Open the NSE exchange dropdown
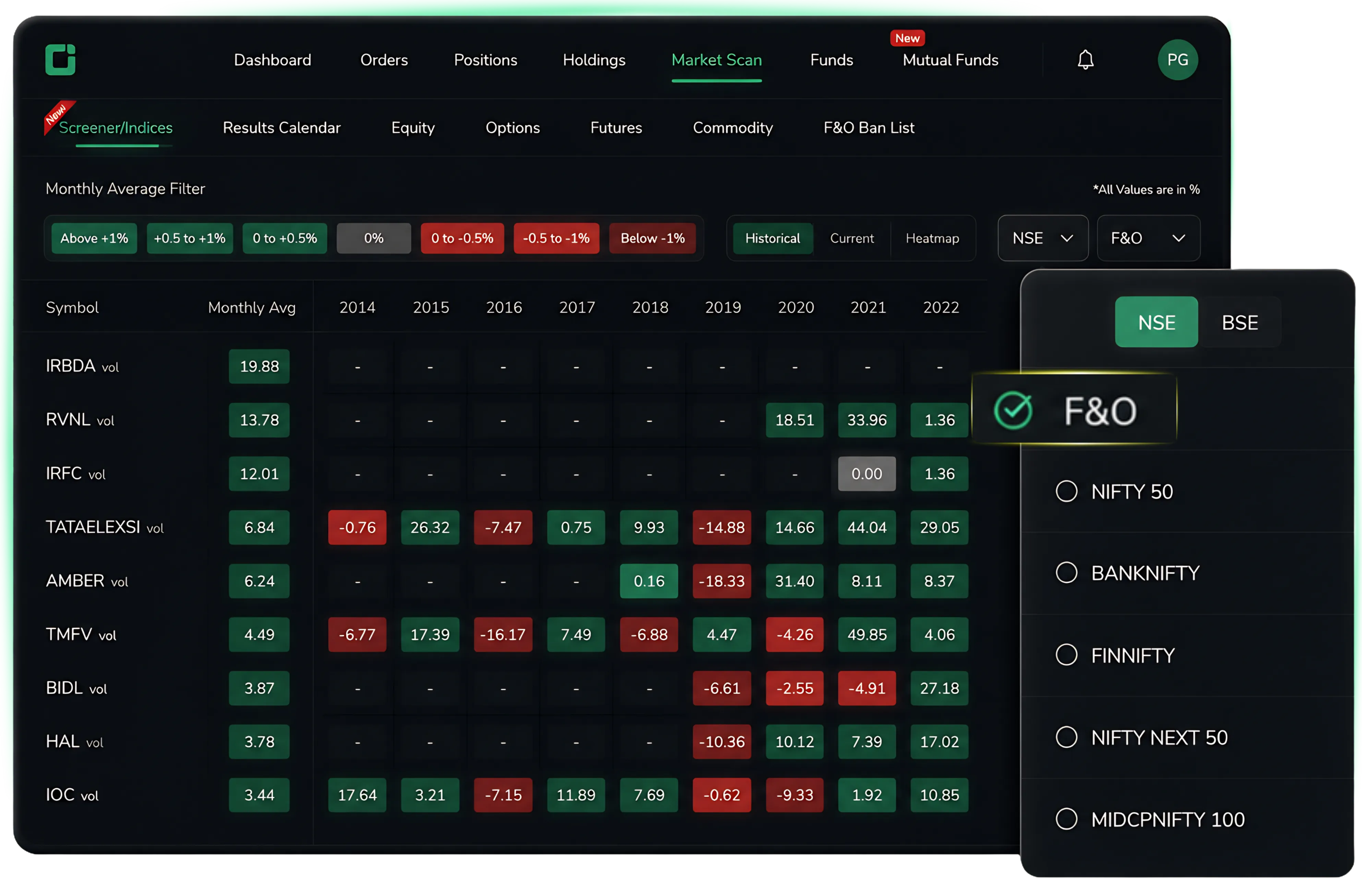The width and height of the screenshot is (1362, 896). point(1043,238)
